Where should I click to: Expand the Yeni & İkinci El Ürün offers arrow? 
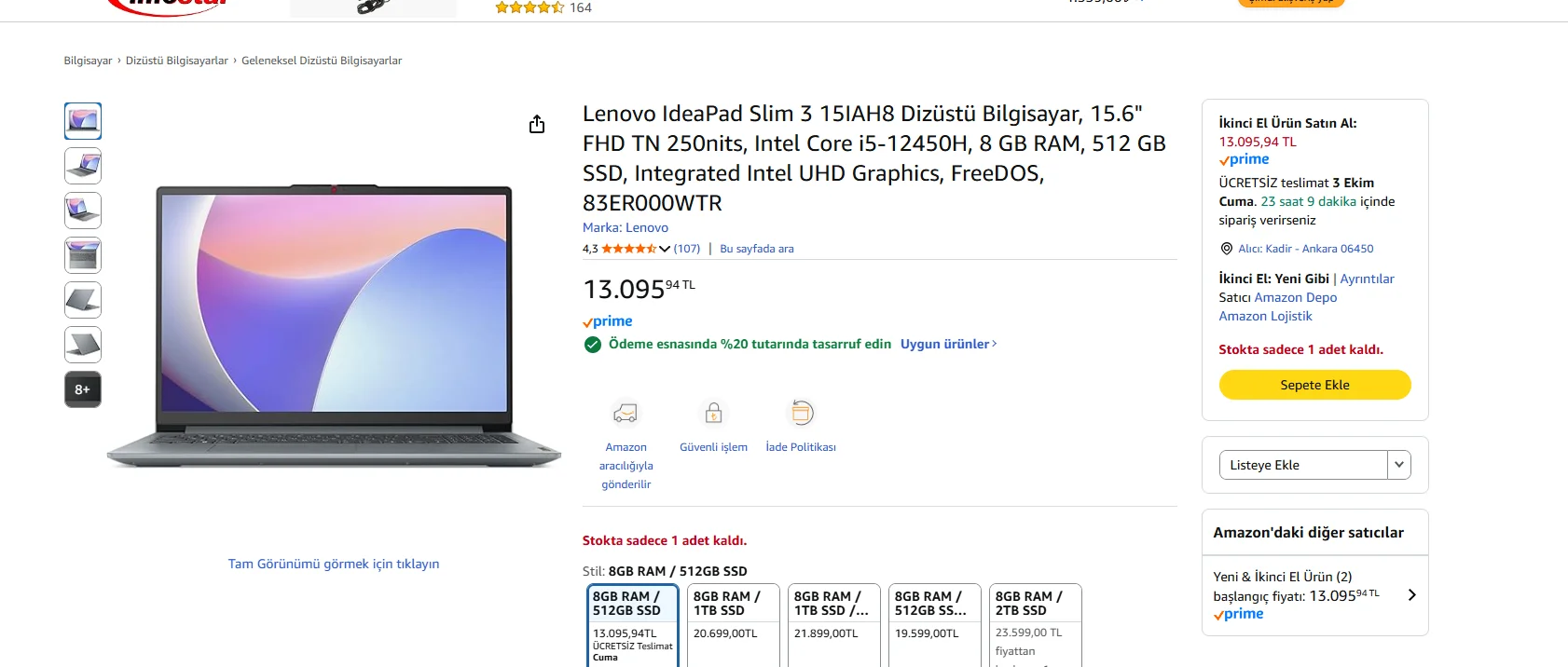(1411, 595)
